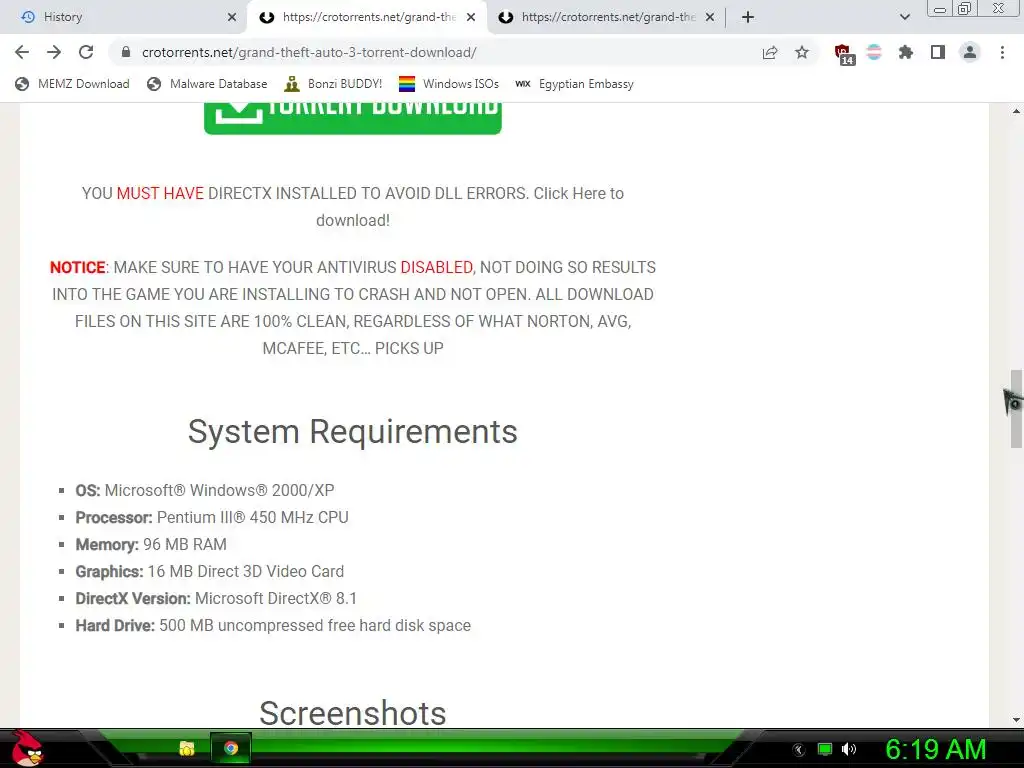Go back to the previous page
The width and height of the screenshot is (1024, 768).
coord(22,52)
